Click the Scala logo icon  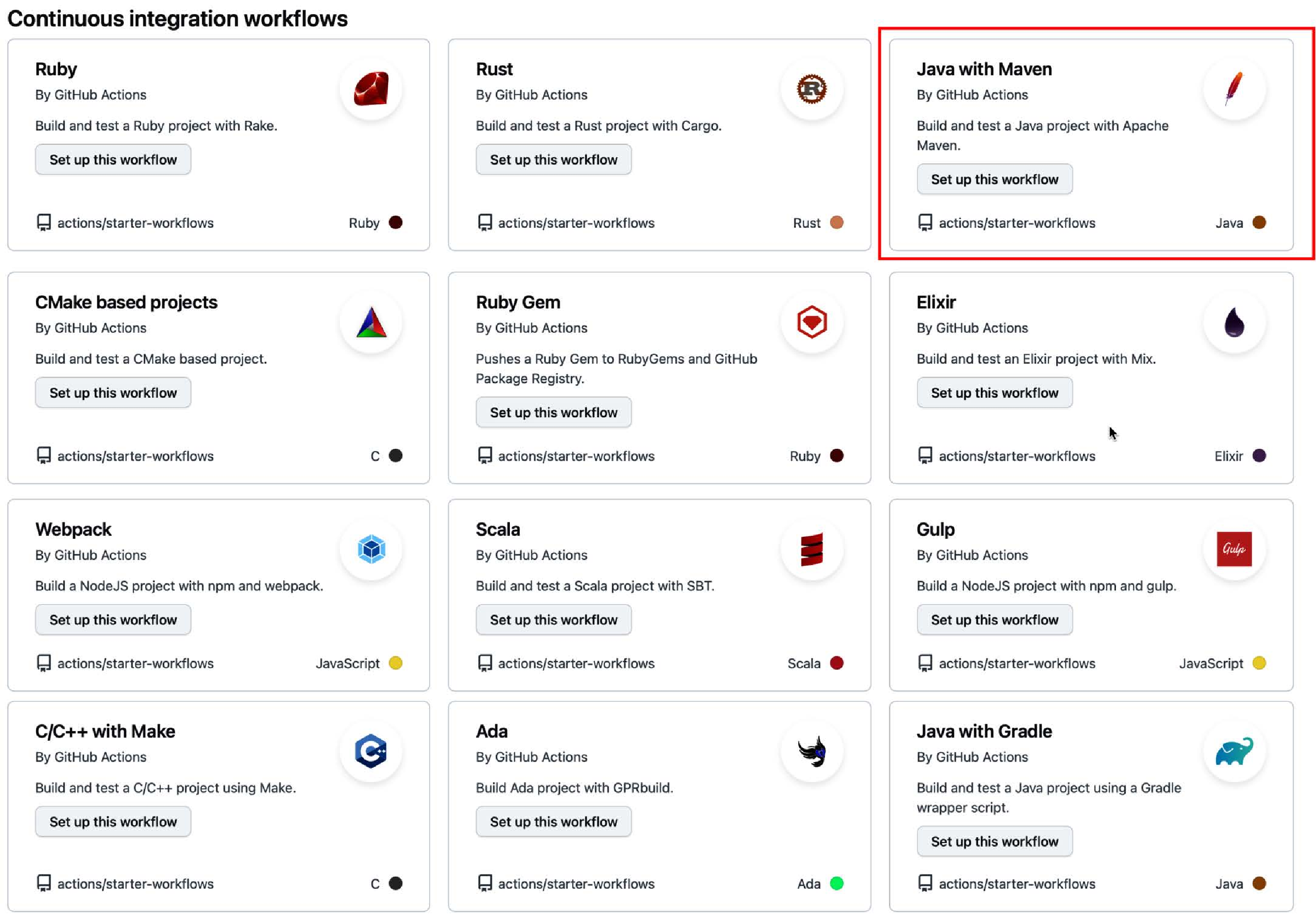[x=811, y=549]
